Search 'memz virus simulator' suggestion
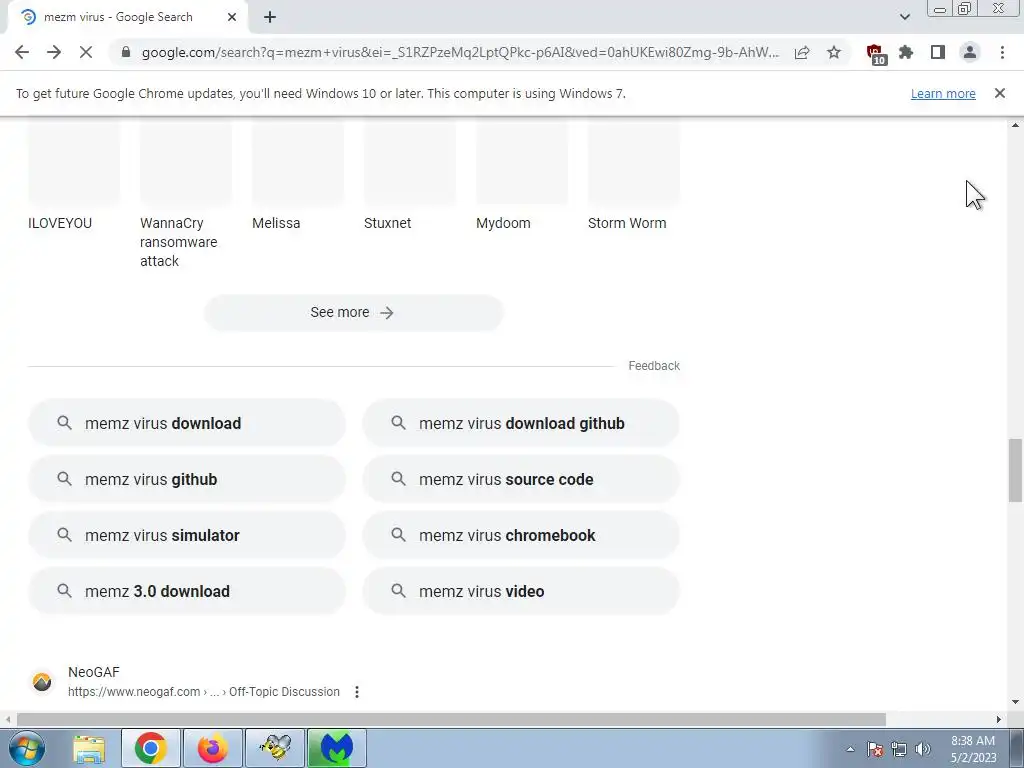Screen dimensions: 1024x768 (x=187, y=536)
